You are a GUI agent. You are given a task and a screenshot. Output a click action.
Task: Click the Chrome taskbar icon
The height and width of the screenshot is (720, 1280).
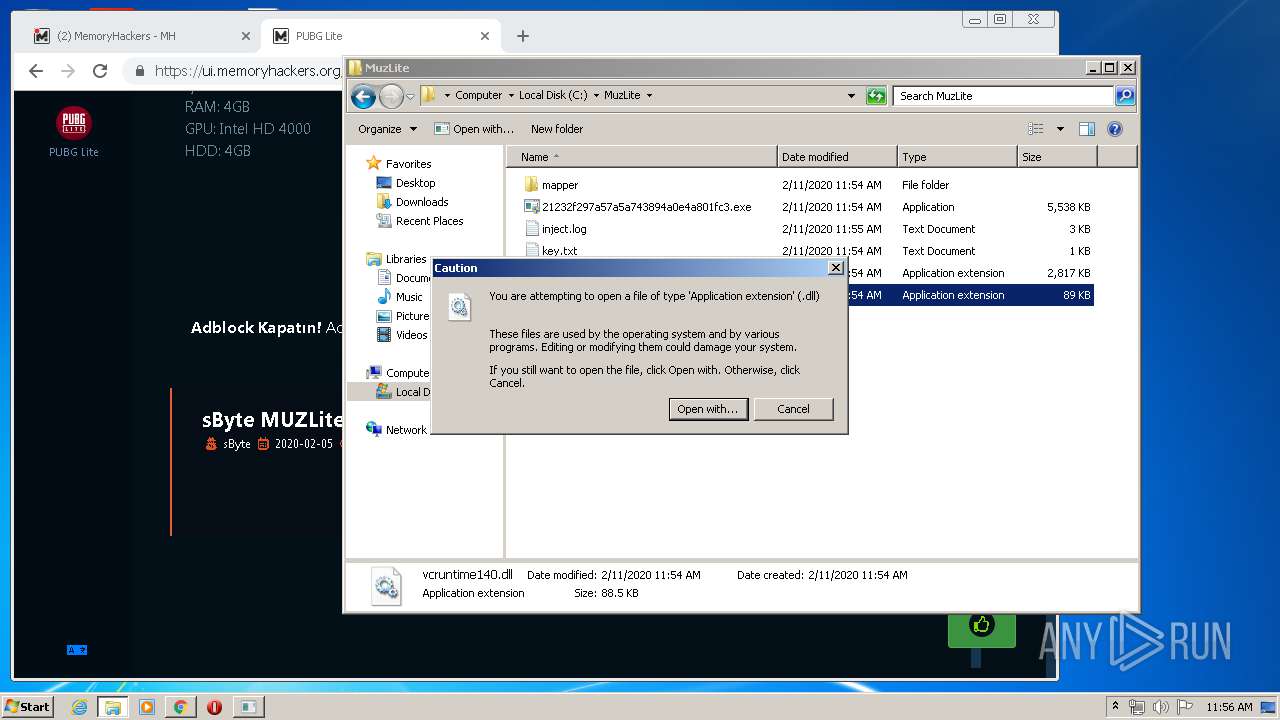pyautogui.click(x=180, y=707)
